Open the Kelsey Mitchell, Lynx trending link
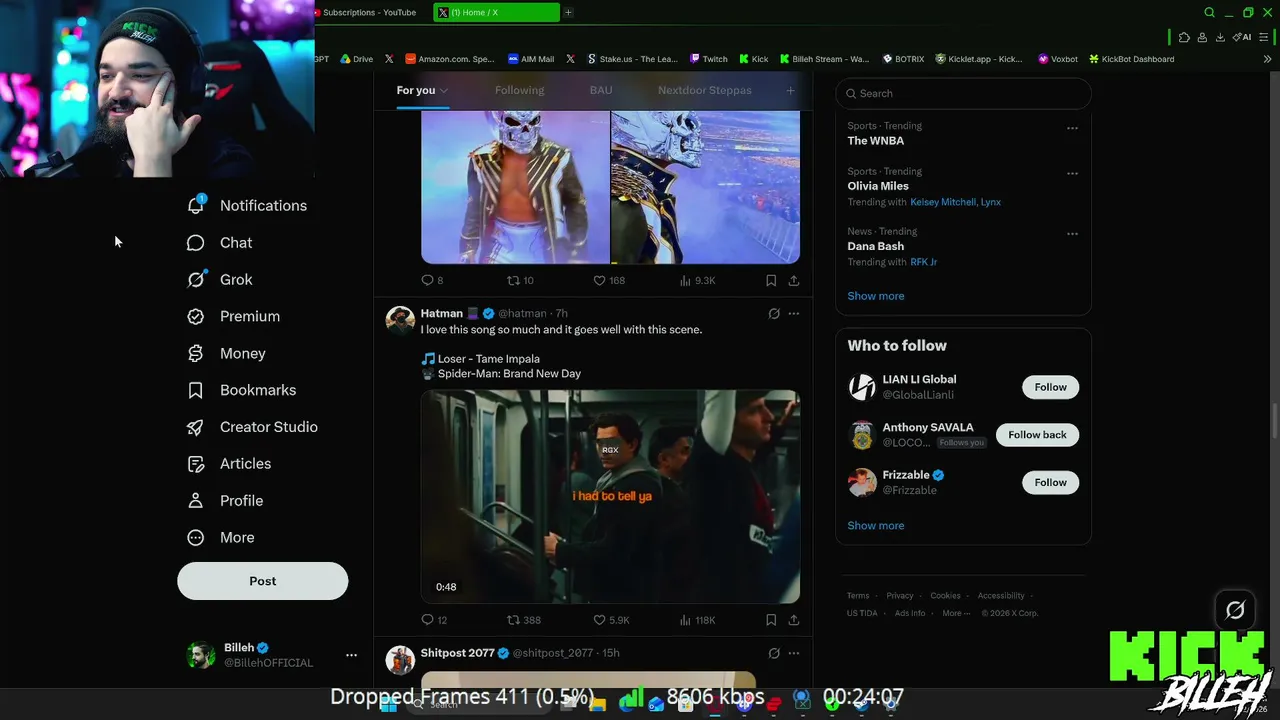The image size is (1280, 720). coord(955,202)
